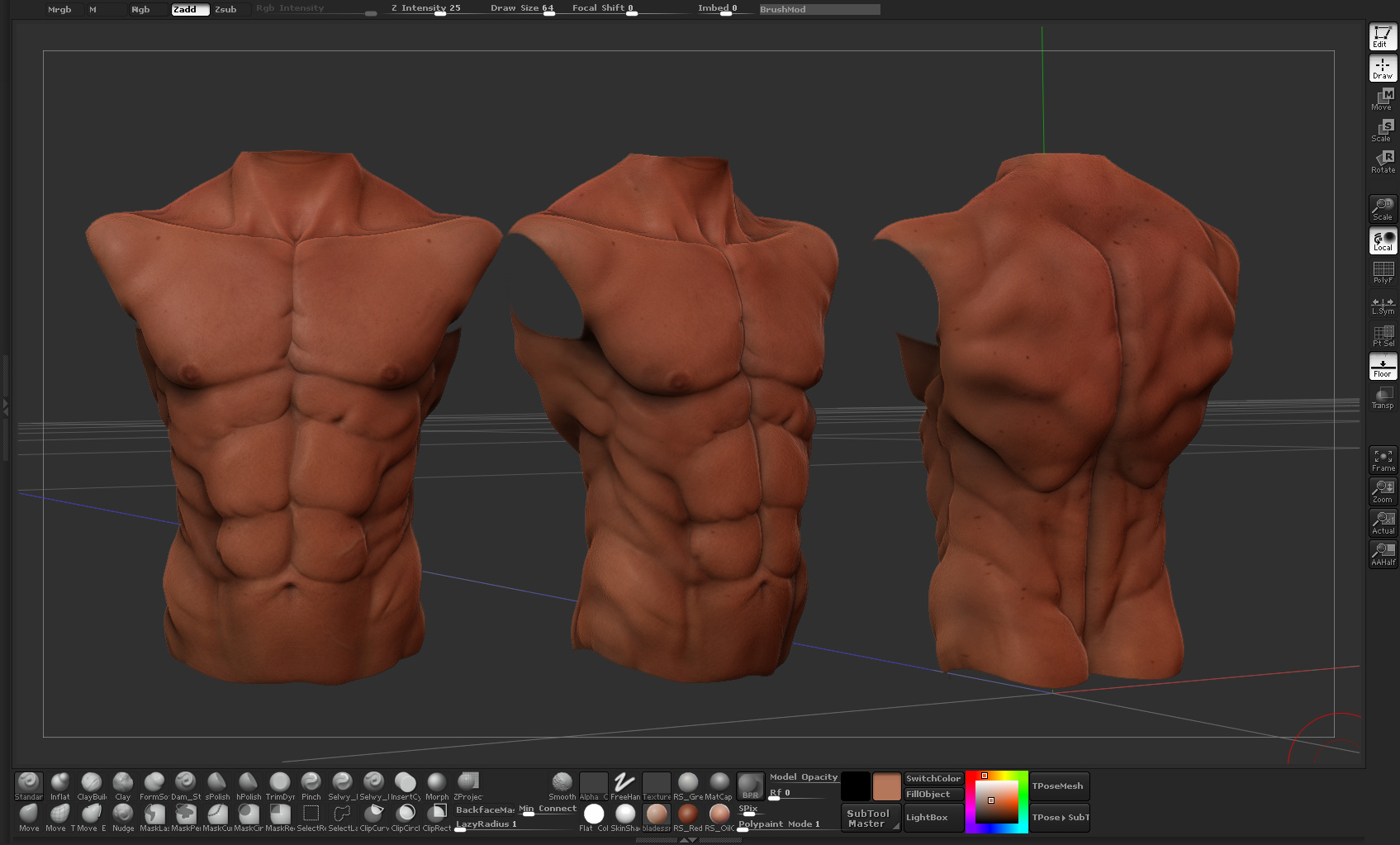This screenshot has height=845, width=1400.
Task: Toggle the Floor grid
Action: click(x=1383, y=366)
